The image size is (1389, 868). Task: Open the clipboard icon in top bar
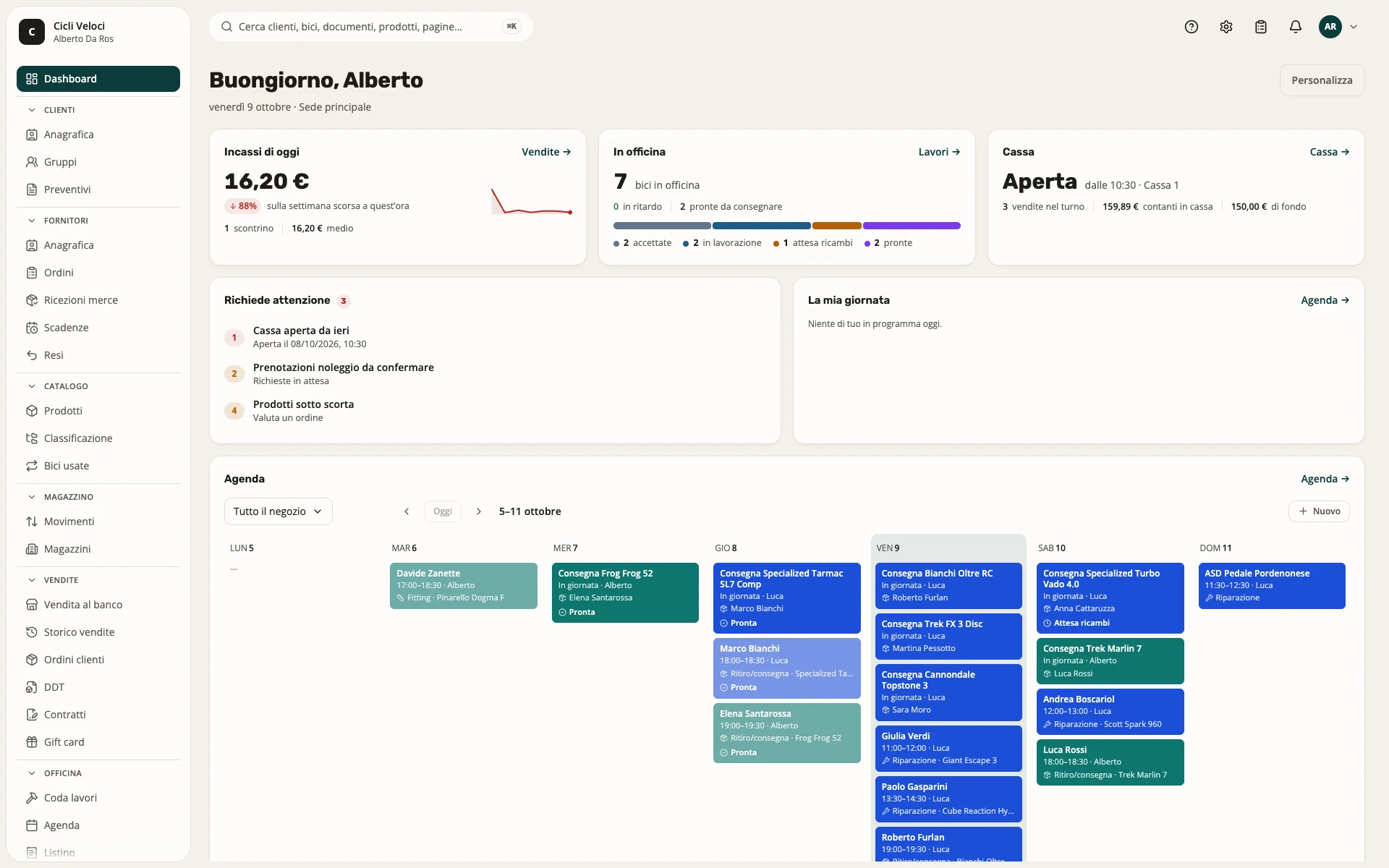point(1261,27)
